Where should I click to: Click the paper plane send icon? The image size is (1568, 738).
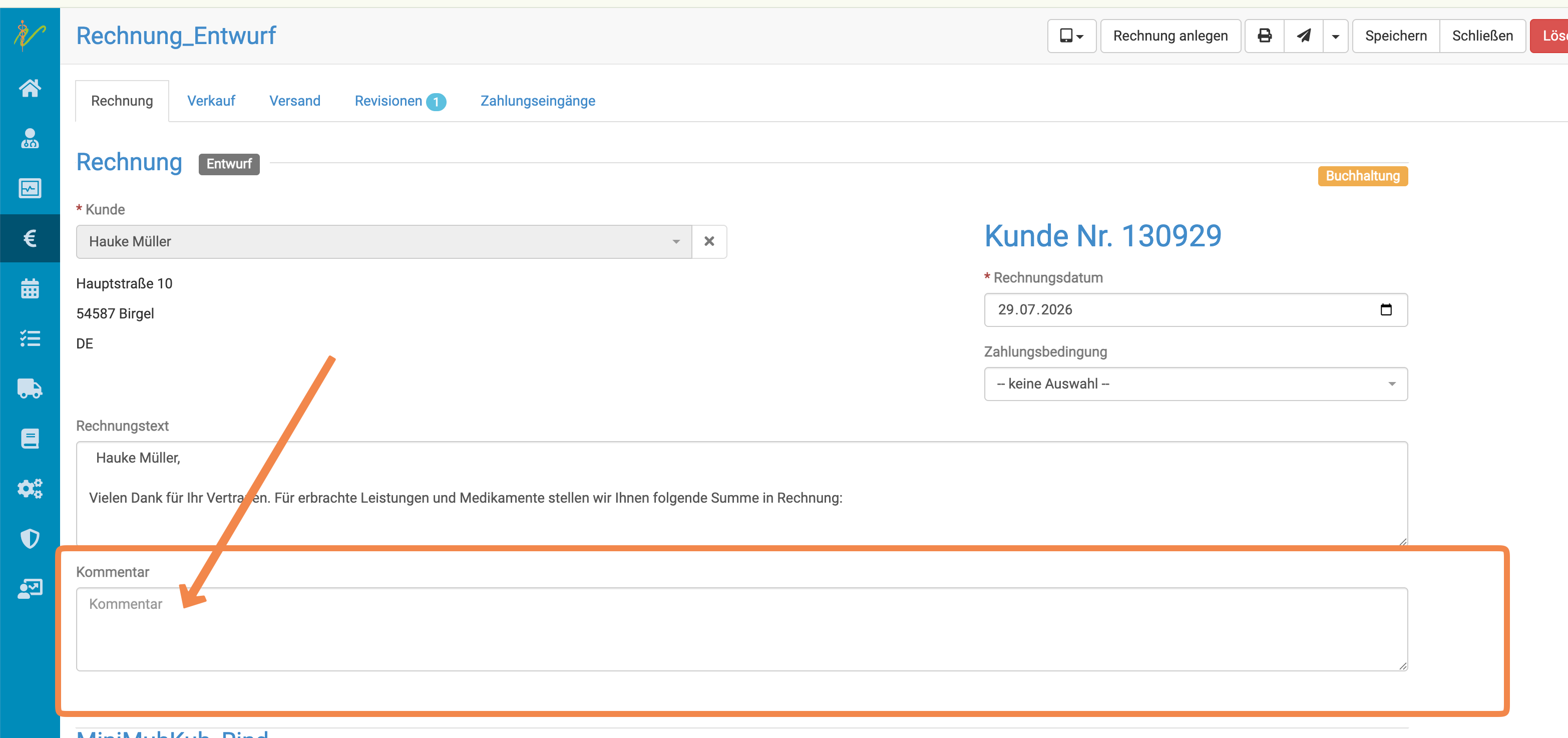click(x=1303, y=36)
